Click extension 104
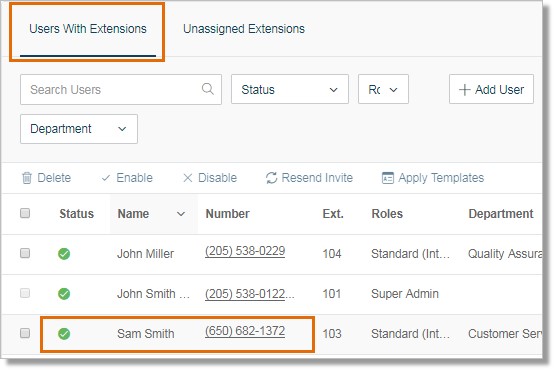Viewport: 554px width, 370px height. point(332,254)
